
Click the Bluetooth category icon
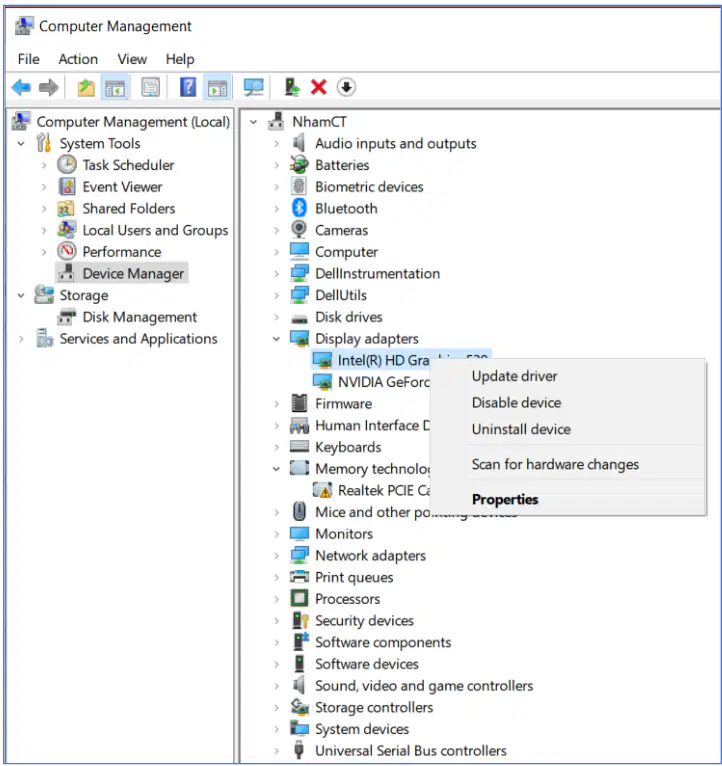coord(299,209)
